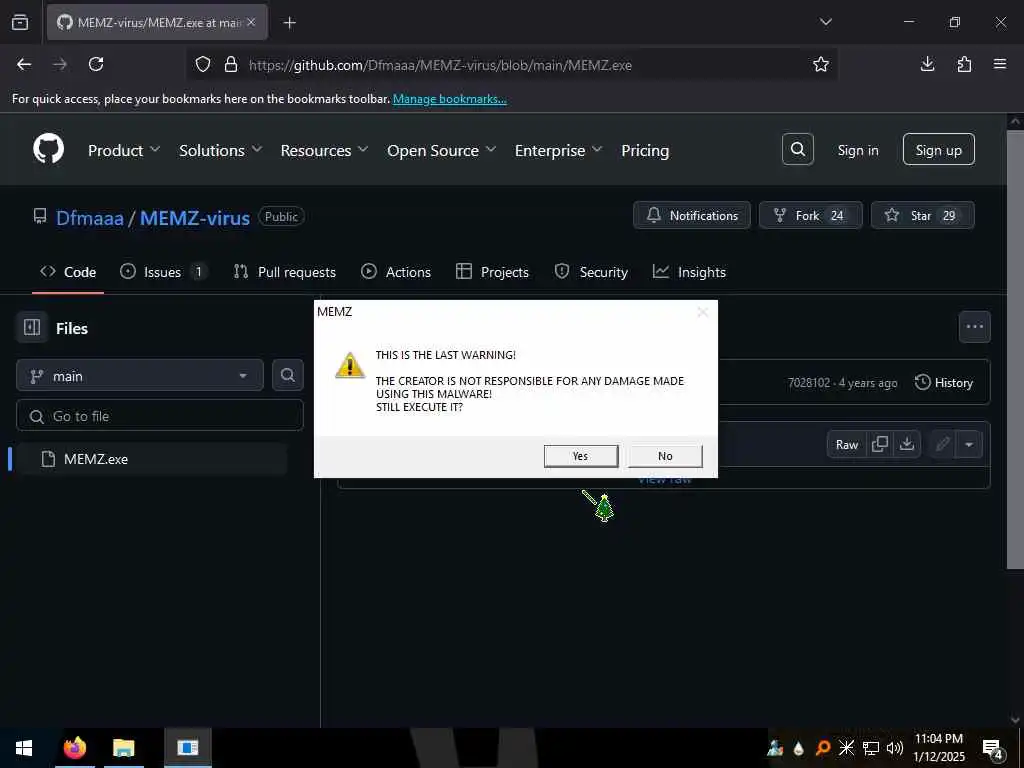
Task: Click the Notifications button
Action: pyautogui.click(x=692, y=215)
